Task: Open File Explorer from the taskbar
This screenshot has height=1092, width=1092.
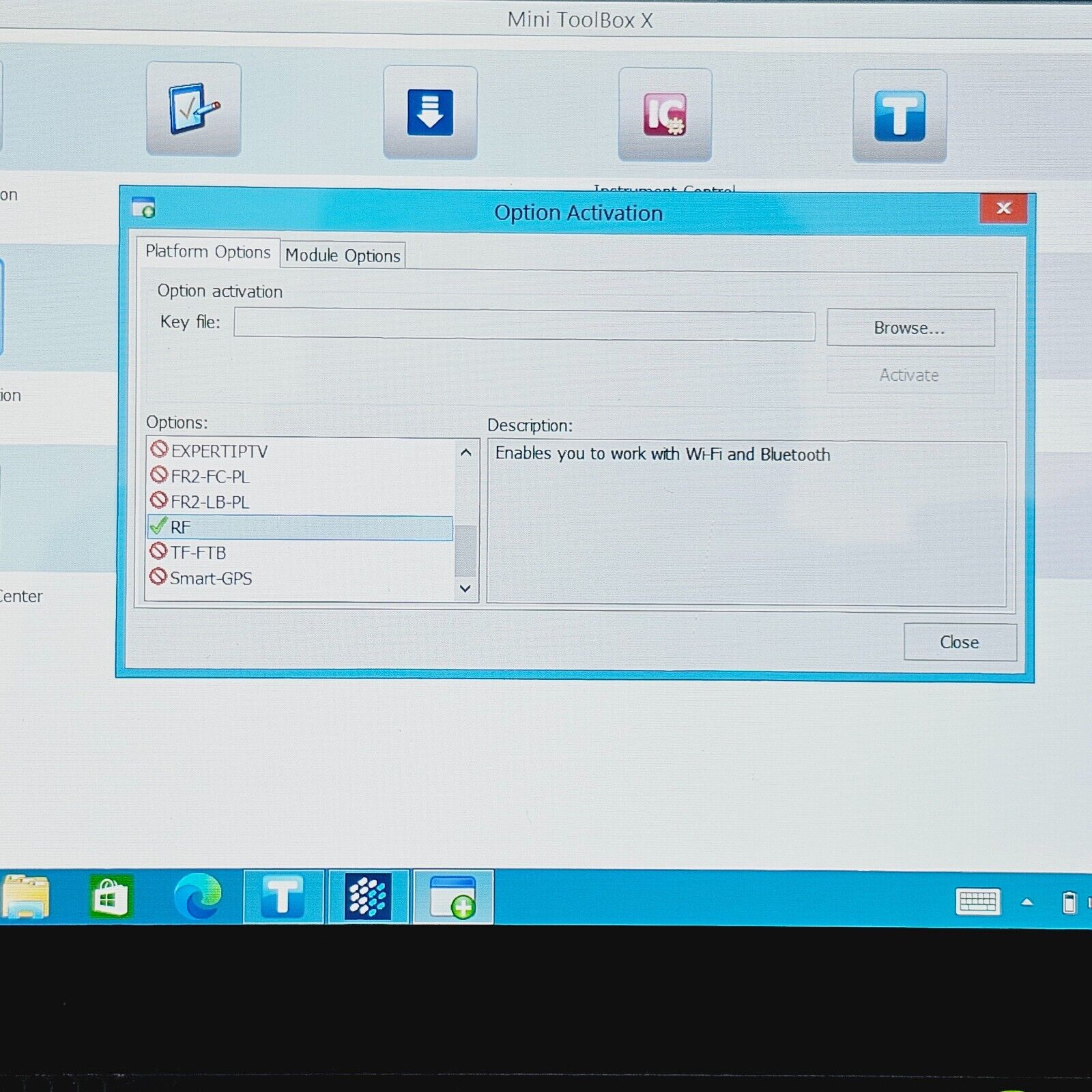Action: click(x=26, y=897)
